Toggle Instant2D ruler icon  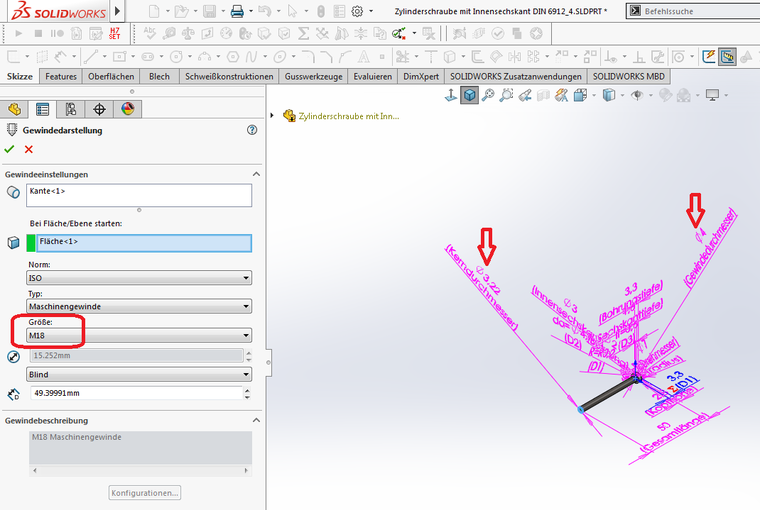coord(728,57)
